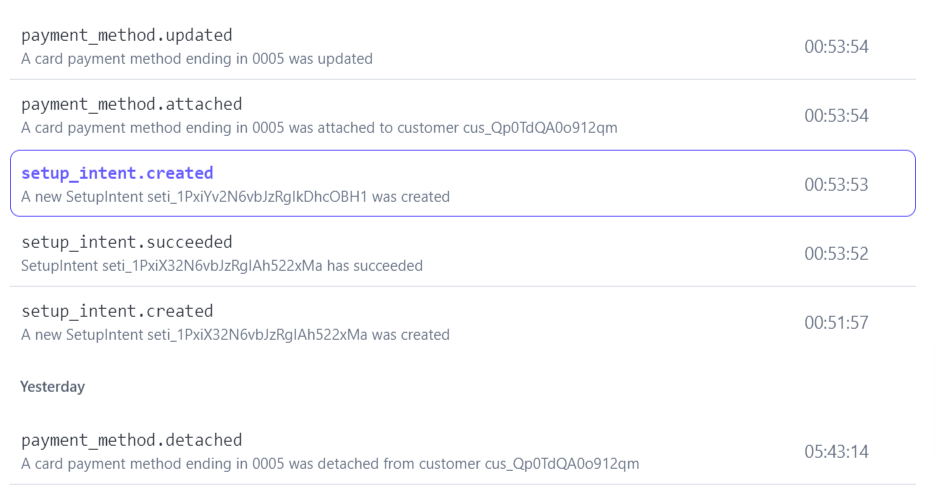This screenshot has width=935, height=486.
Task: Click the 00:51:57 timestamp
Action: click(836, 323)
